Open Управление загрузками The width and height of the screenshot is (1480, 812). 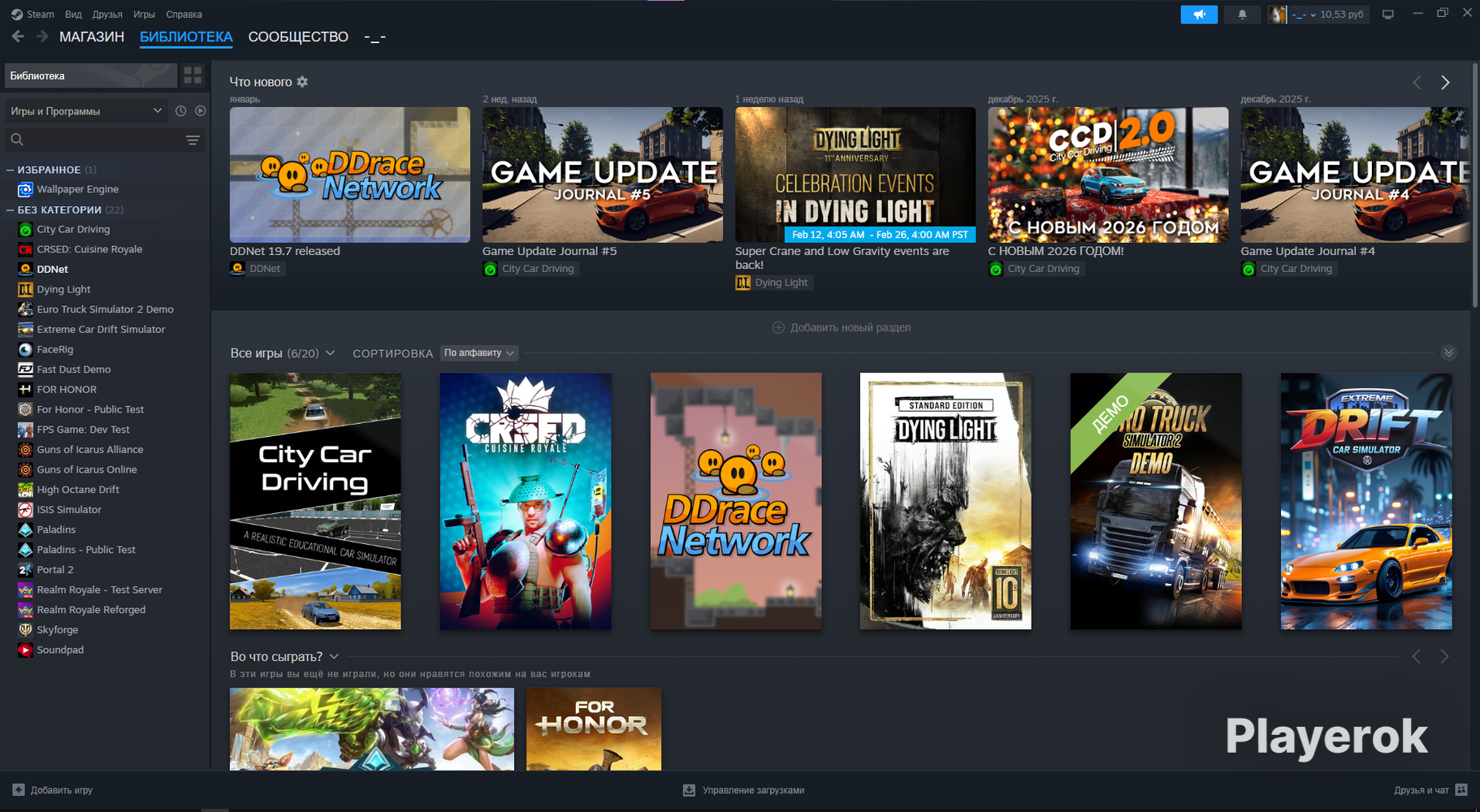click(753, 790)
